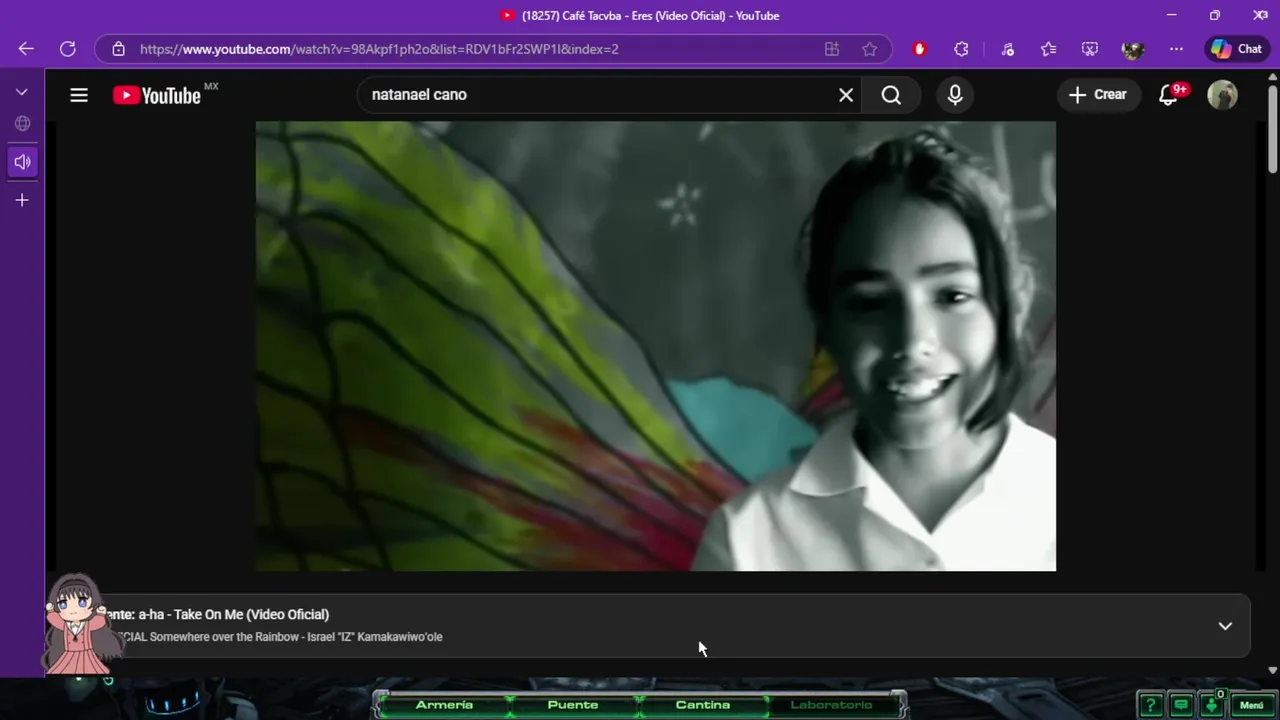
Task: Open the YouTube account avatar menu
Action: click(1223, 95)
